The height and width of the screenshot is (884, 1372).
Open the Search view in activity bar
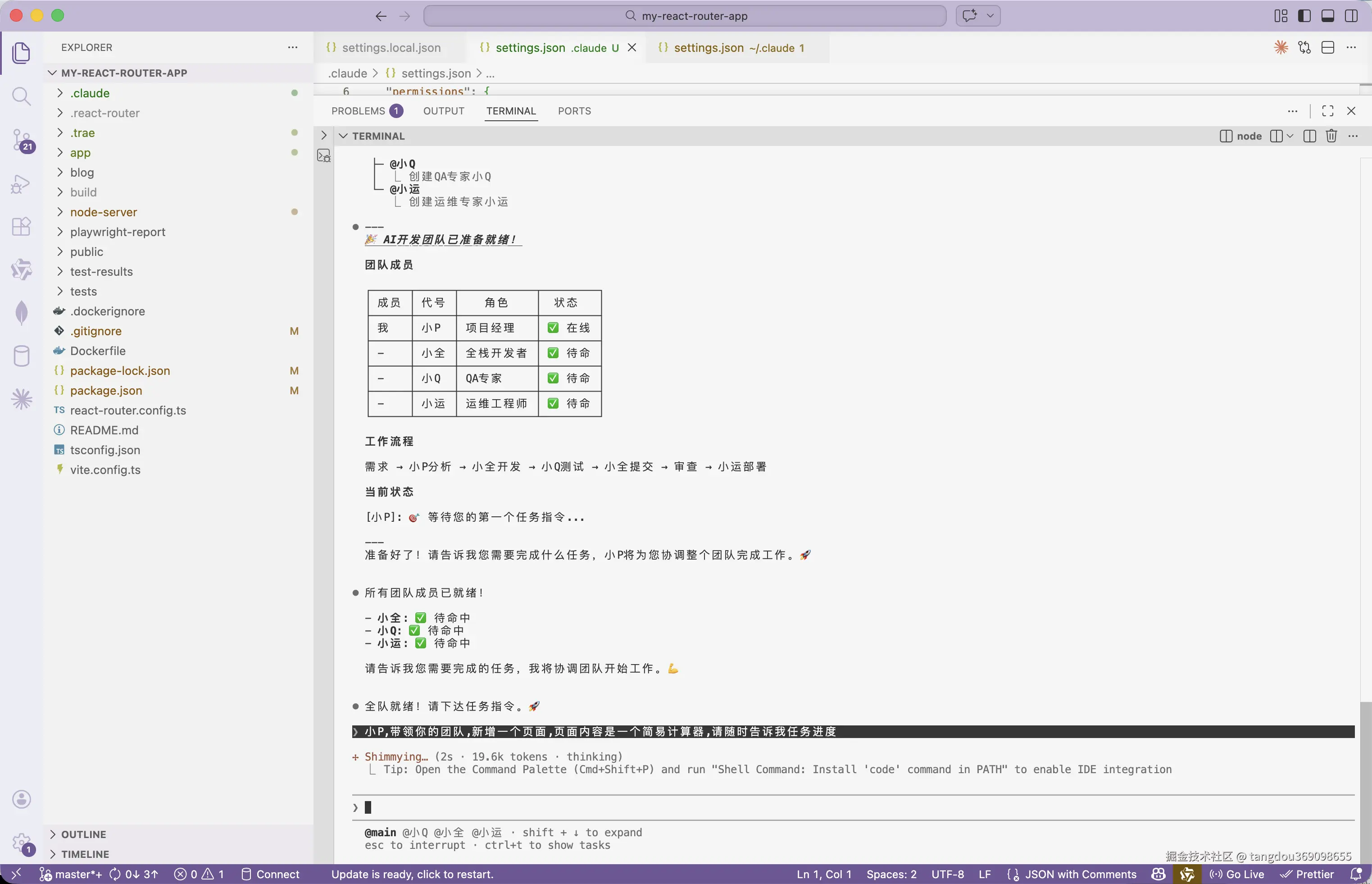(21, 96)
